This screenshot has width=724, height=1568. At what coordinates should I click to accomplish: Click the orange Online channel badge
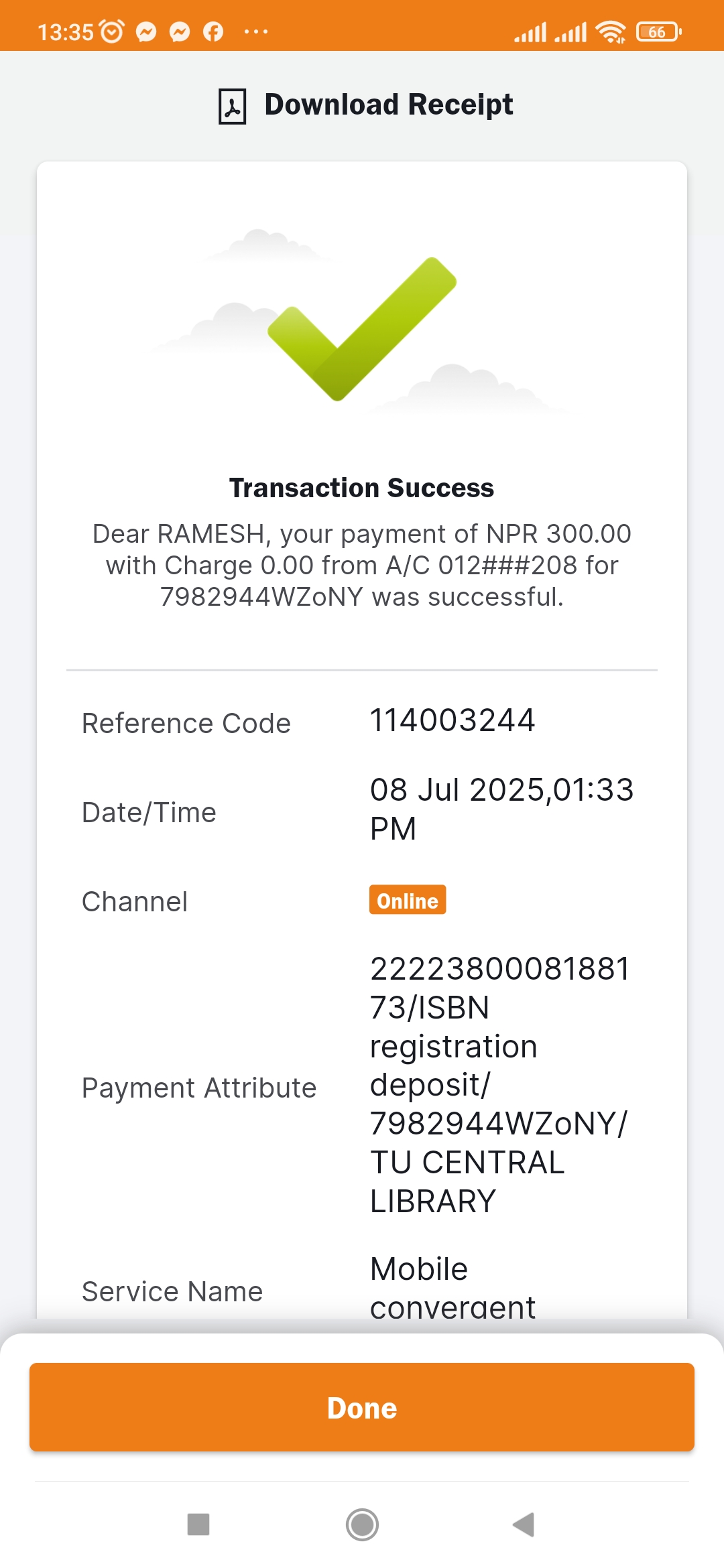(x=408, y=900)
